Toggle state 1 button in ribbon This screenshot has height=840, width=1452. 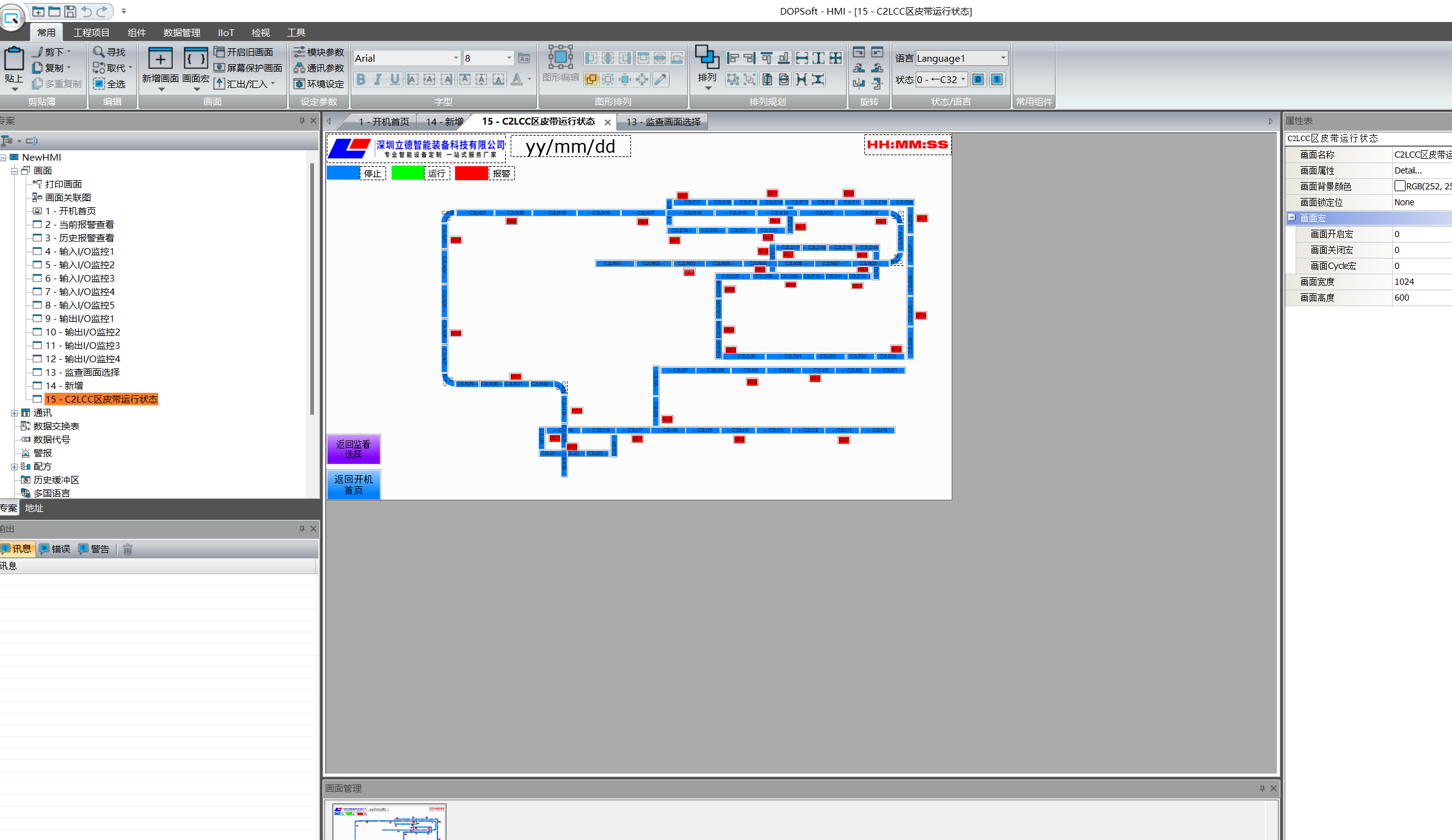pyautogui.click(x=997, y=79)
